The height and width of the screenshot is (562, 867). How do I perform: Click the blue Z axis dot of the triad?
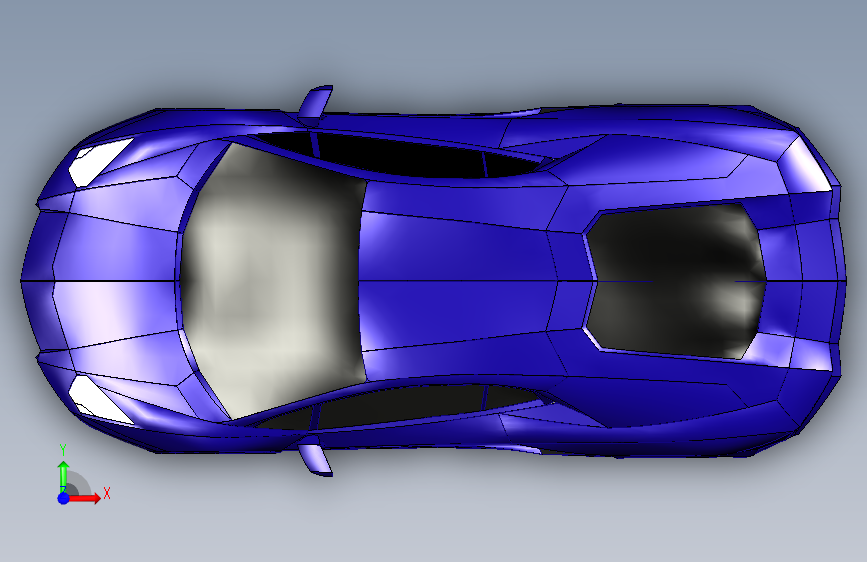[x=64, y=498]
